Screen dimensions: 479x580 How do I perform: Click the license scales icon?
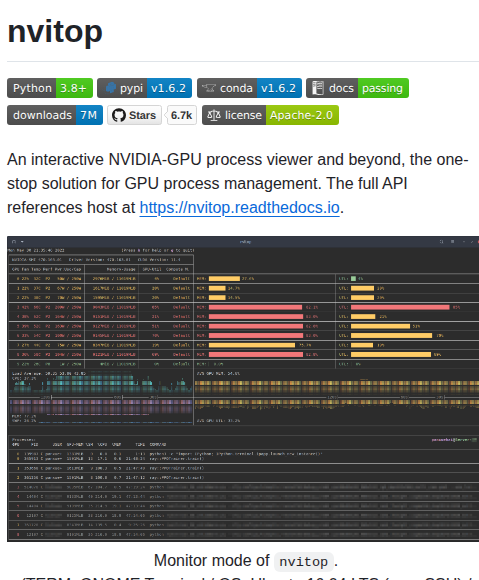[214, 115]
